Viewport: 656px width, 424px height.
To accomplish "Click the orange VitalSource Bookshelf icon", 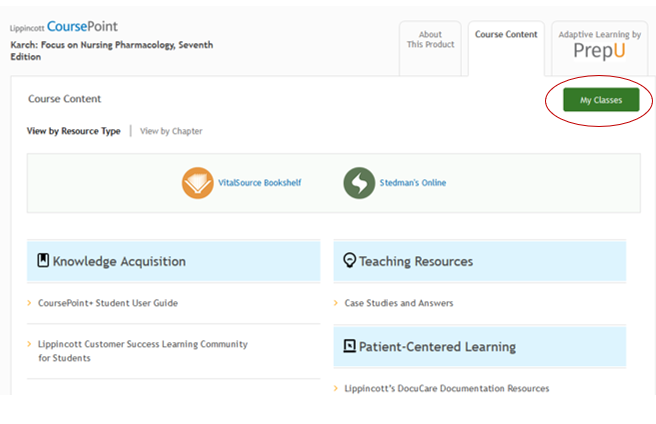I will (x=198, y=183).
